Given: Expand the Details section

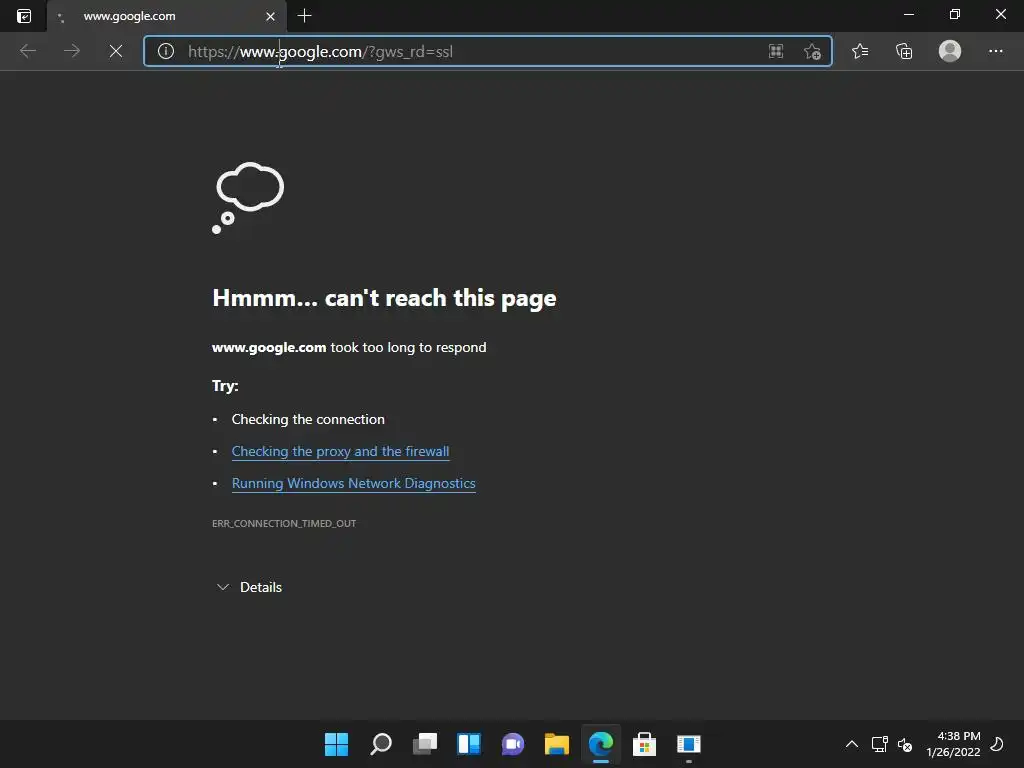Looking at the screenshot, I should (249, 587).
